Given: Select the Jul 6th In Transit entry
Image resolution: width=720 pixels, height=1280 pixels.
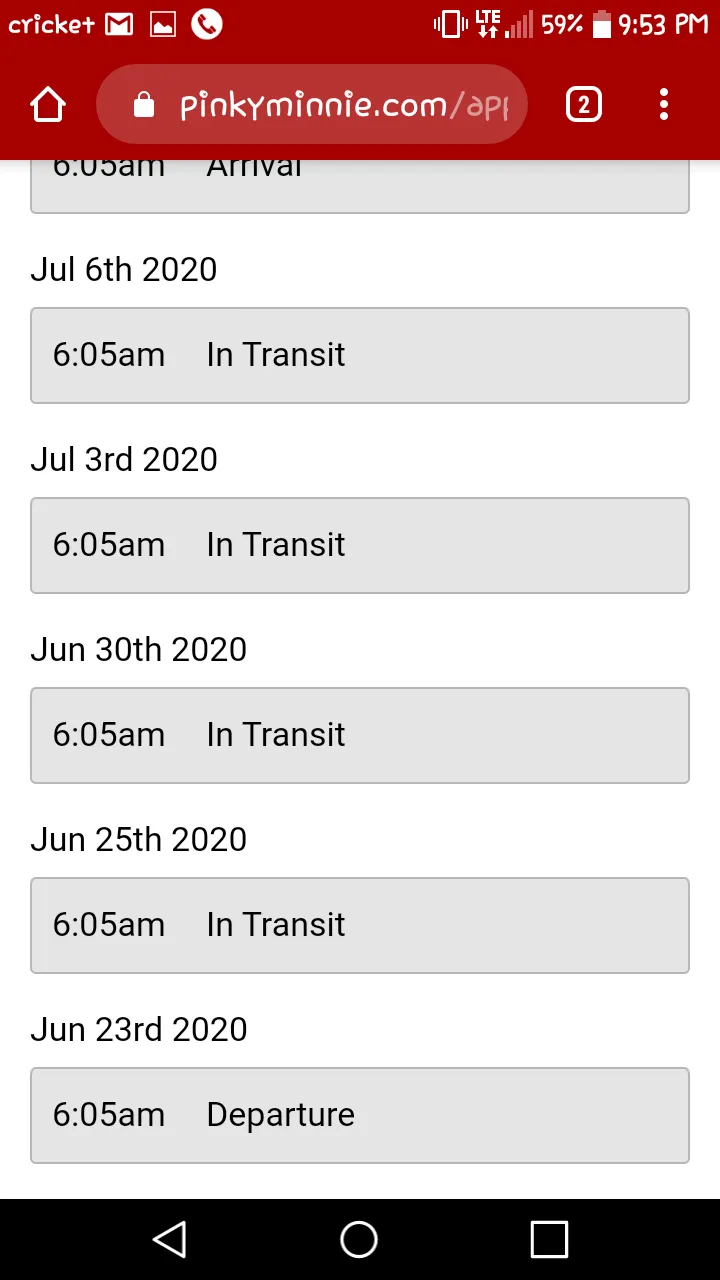Looking at the screenshot, I should click(x=360, y=356).
